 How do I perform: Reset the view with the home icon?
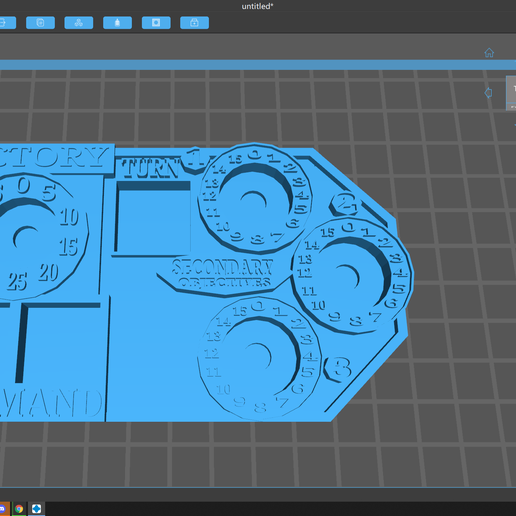click(489, 53)
